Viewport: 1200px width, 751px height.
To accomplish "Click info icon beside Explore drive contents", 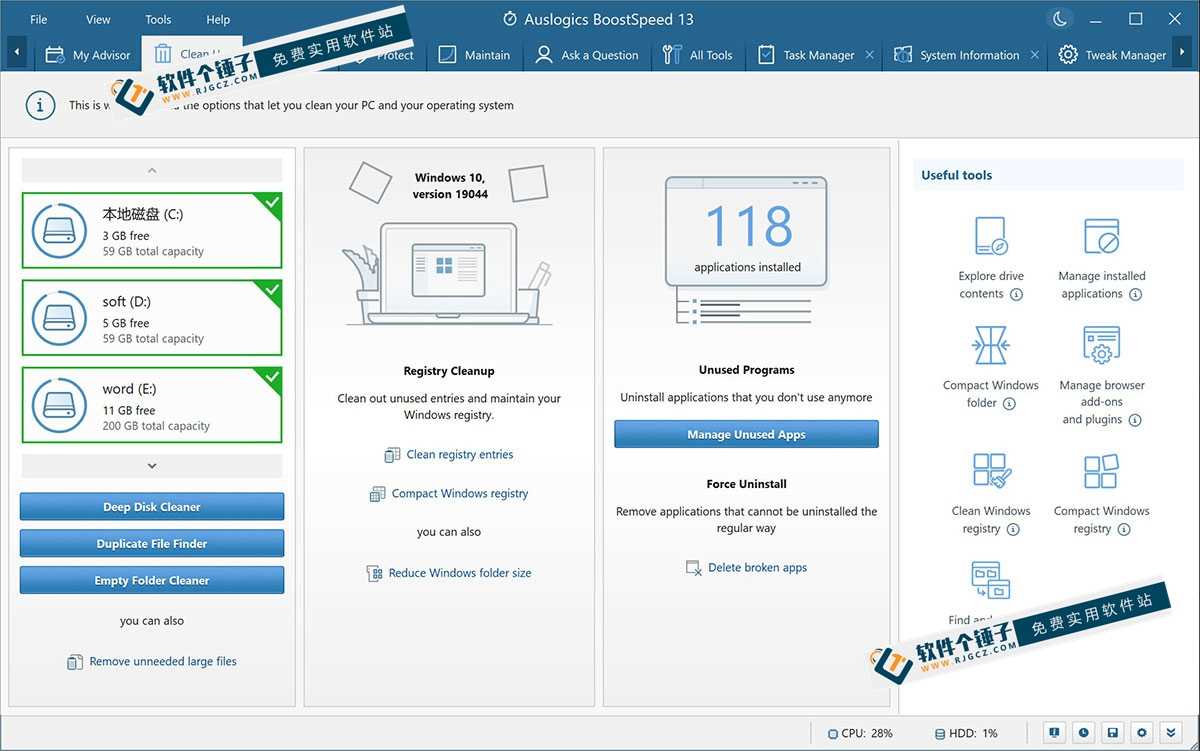I will click(1016, 294).
